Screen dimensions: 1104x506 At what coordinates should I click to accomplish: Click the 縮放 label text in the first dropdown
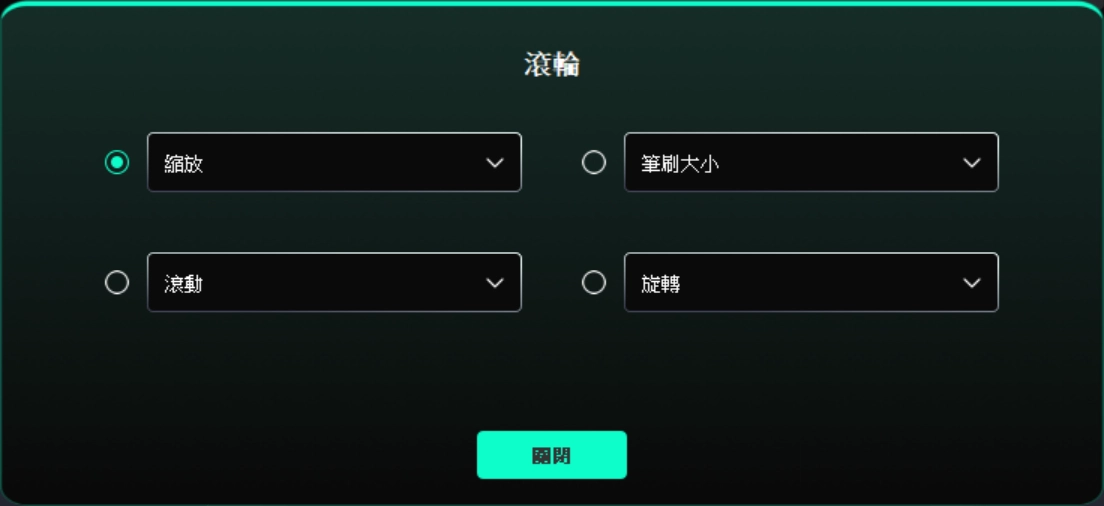(x=184, y=164)
